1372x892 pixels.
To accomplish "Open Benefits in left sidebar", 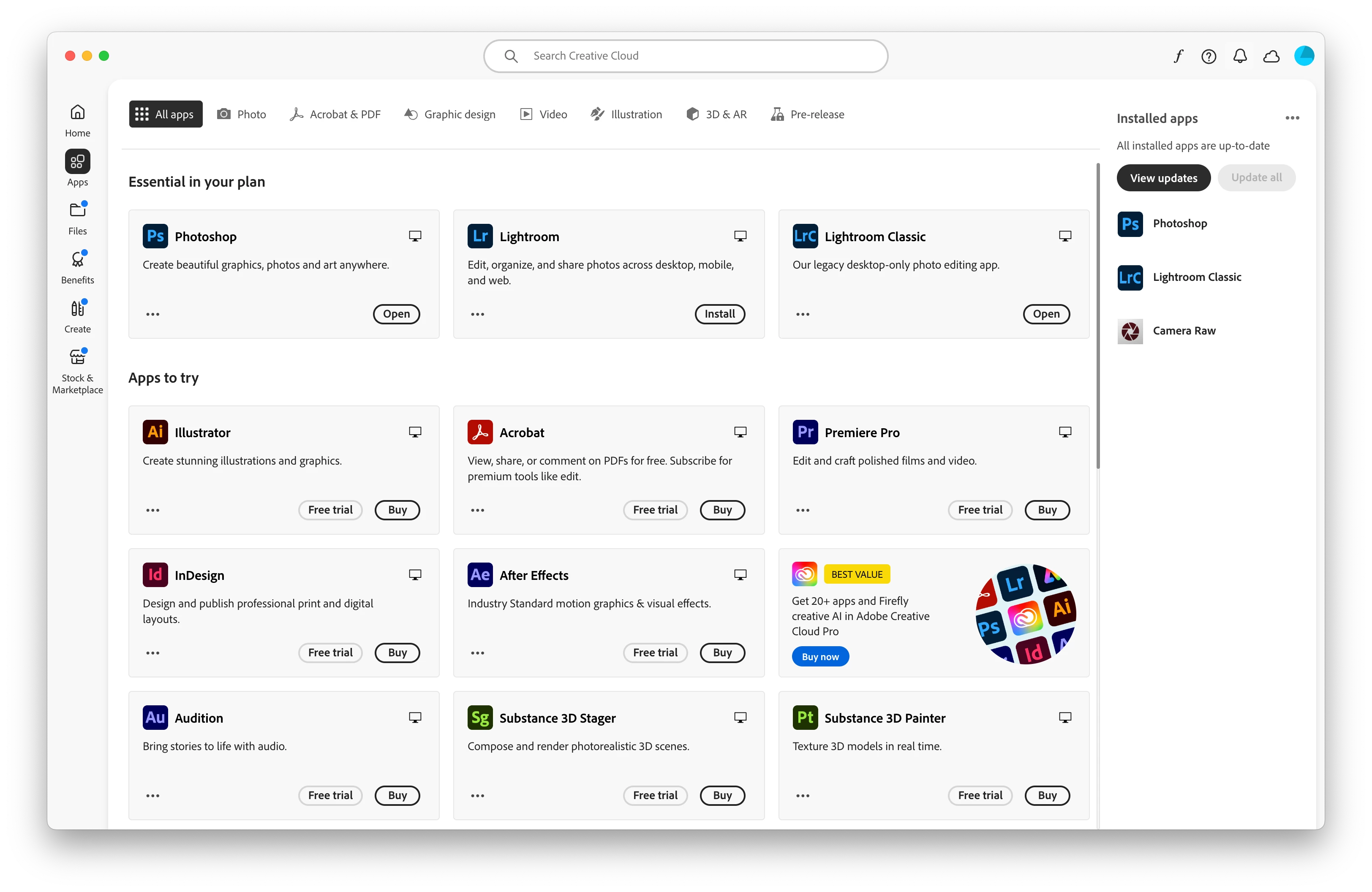I will (x=77, y=267).
